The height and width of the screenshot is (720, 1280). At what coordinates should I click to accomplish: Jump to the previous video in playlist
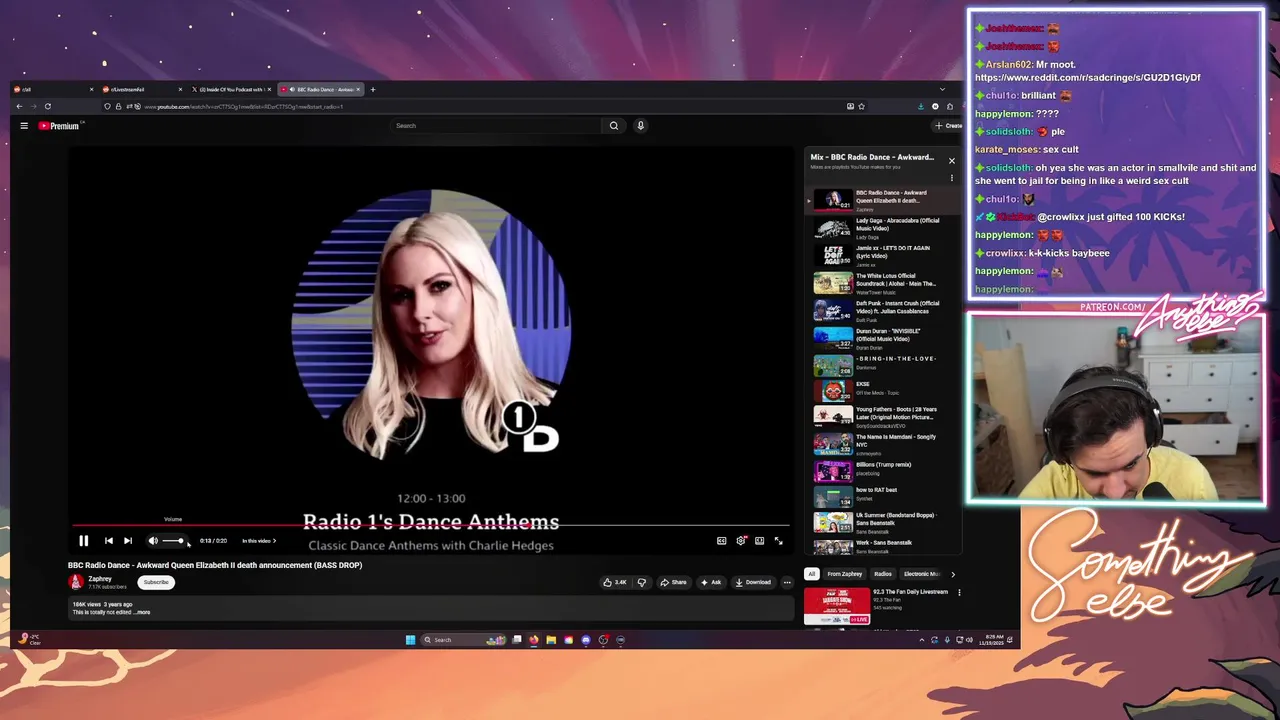[109, 541]
